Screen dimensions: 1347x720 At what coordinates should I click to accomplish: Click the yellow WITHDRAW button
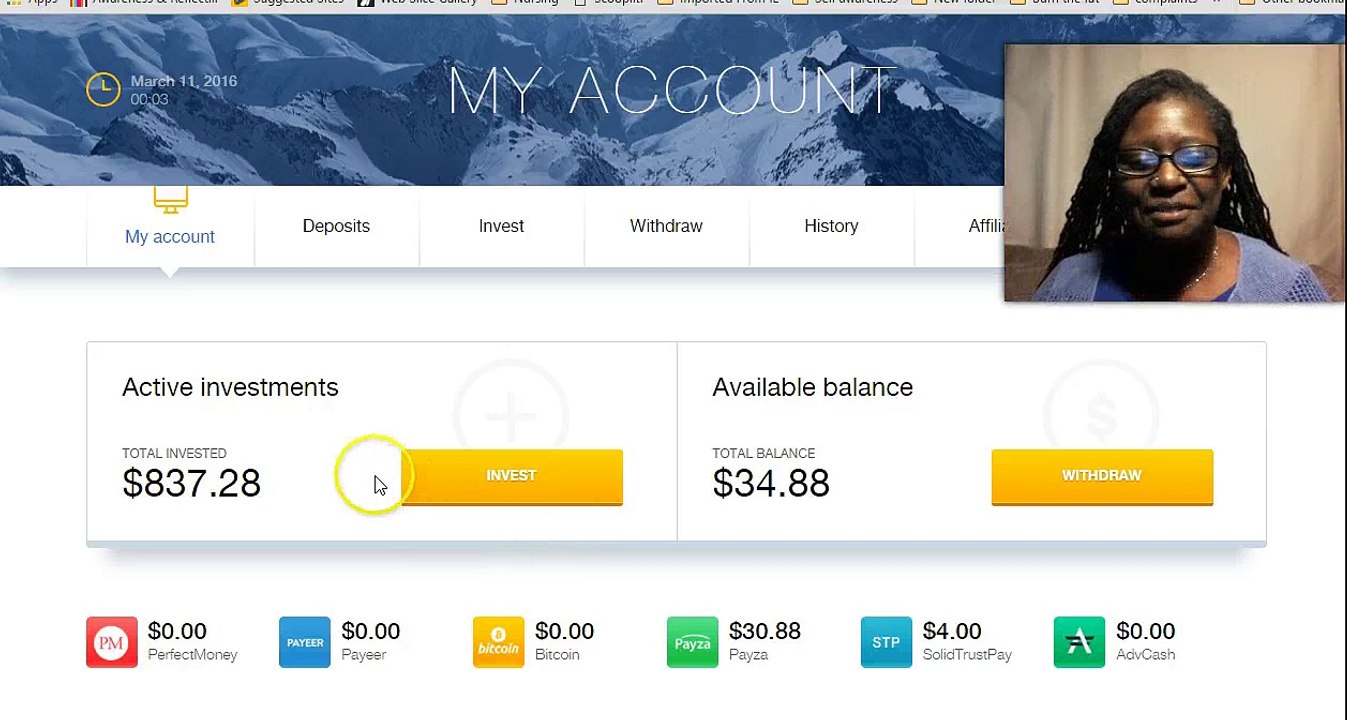point(1102,476)
